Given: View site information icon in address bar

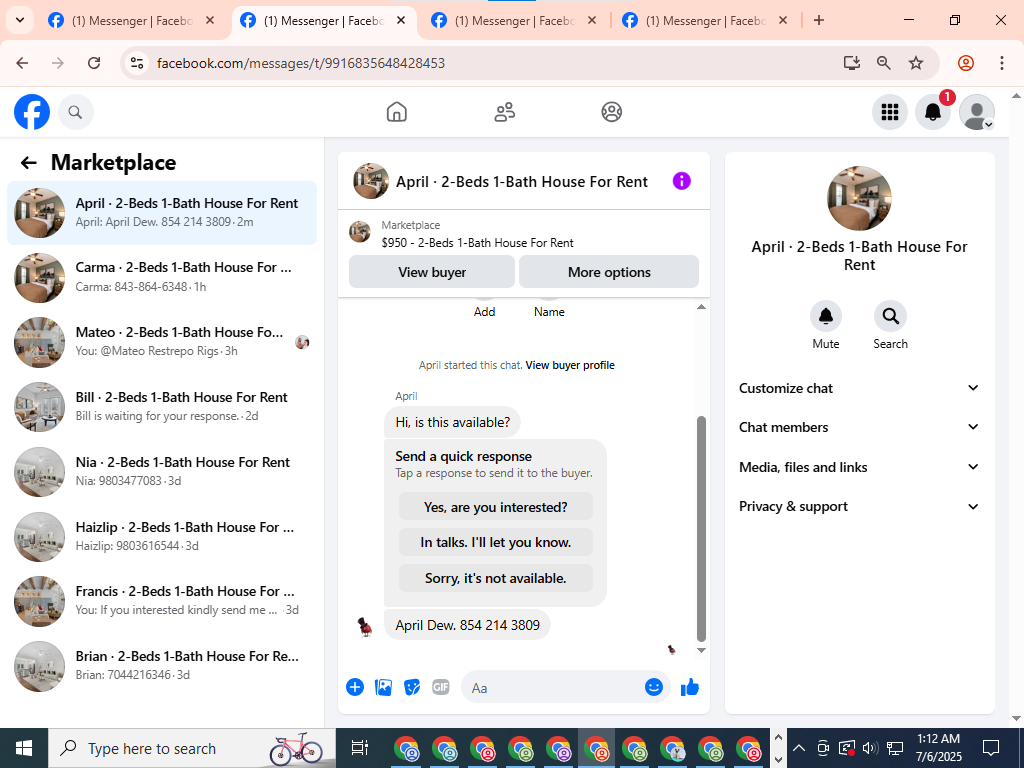Looking at the screenshot, I should 136,63.
